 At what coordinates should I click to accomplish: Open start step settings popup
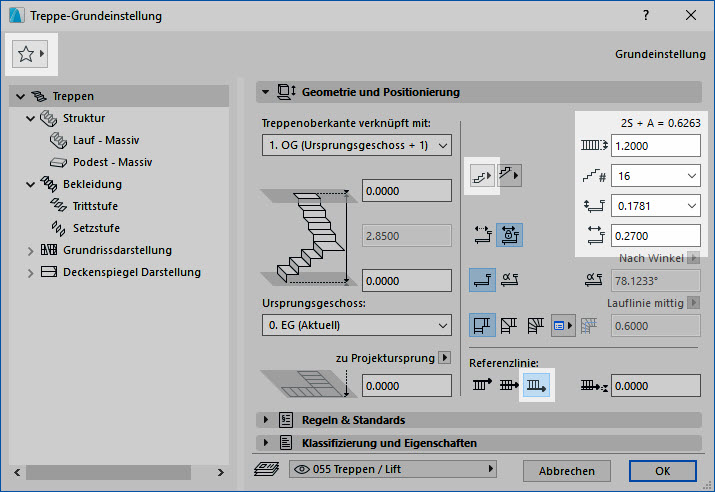482,176
